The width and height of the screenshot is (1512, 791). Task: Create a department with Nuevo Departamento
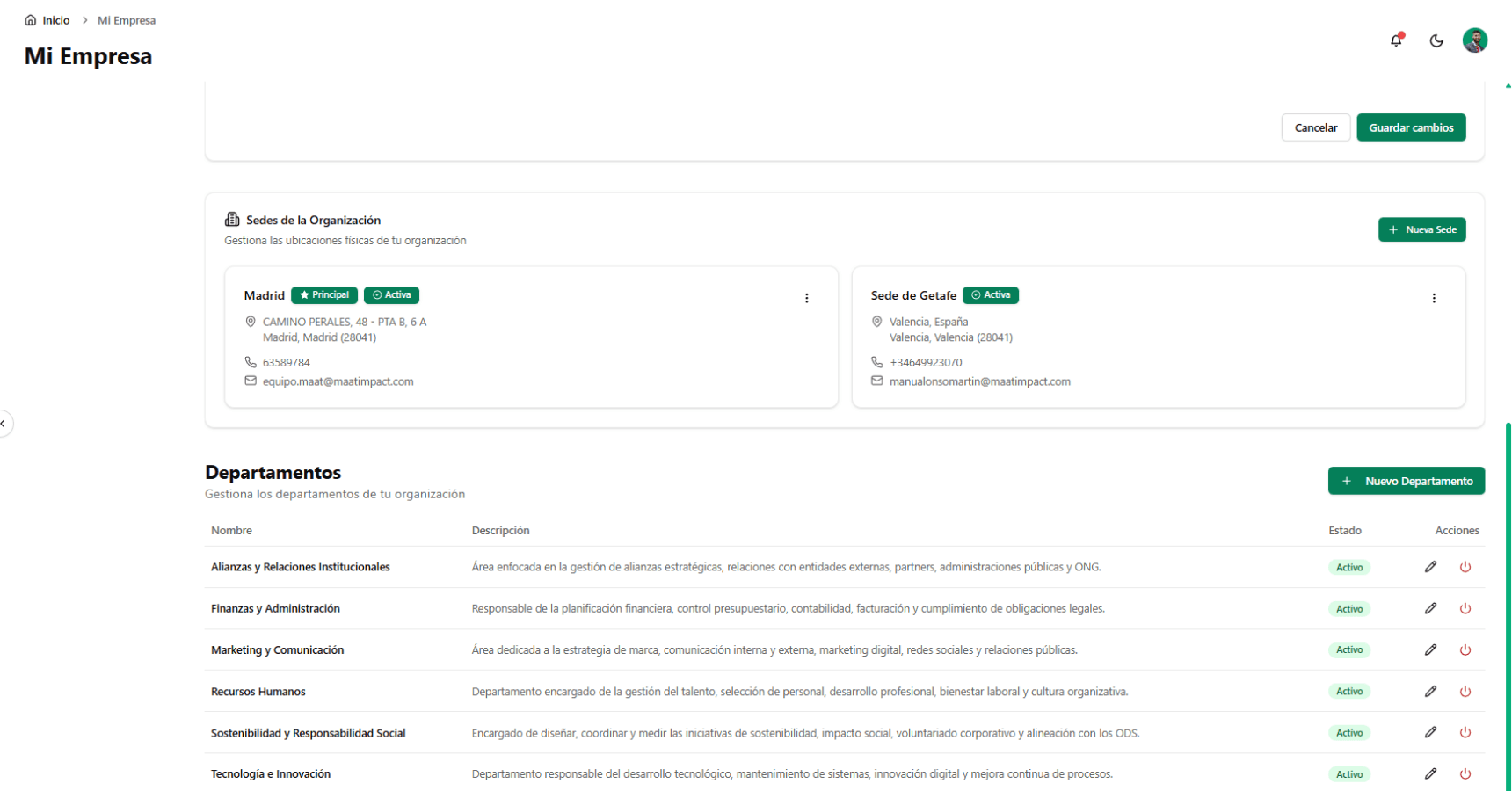(1406, 481)
